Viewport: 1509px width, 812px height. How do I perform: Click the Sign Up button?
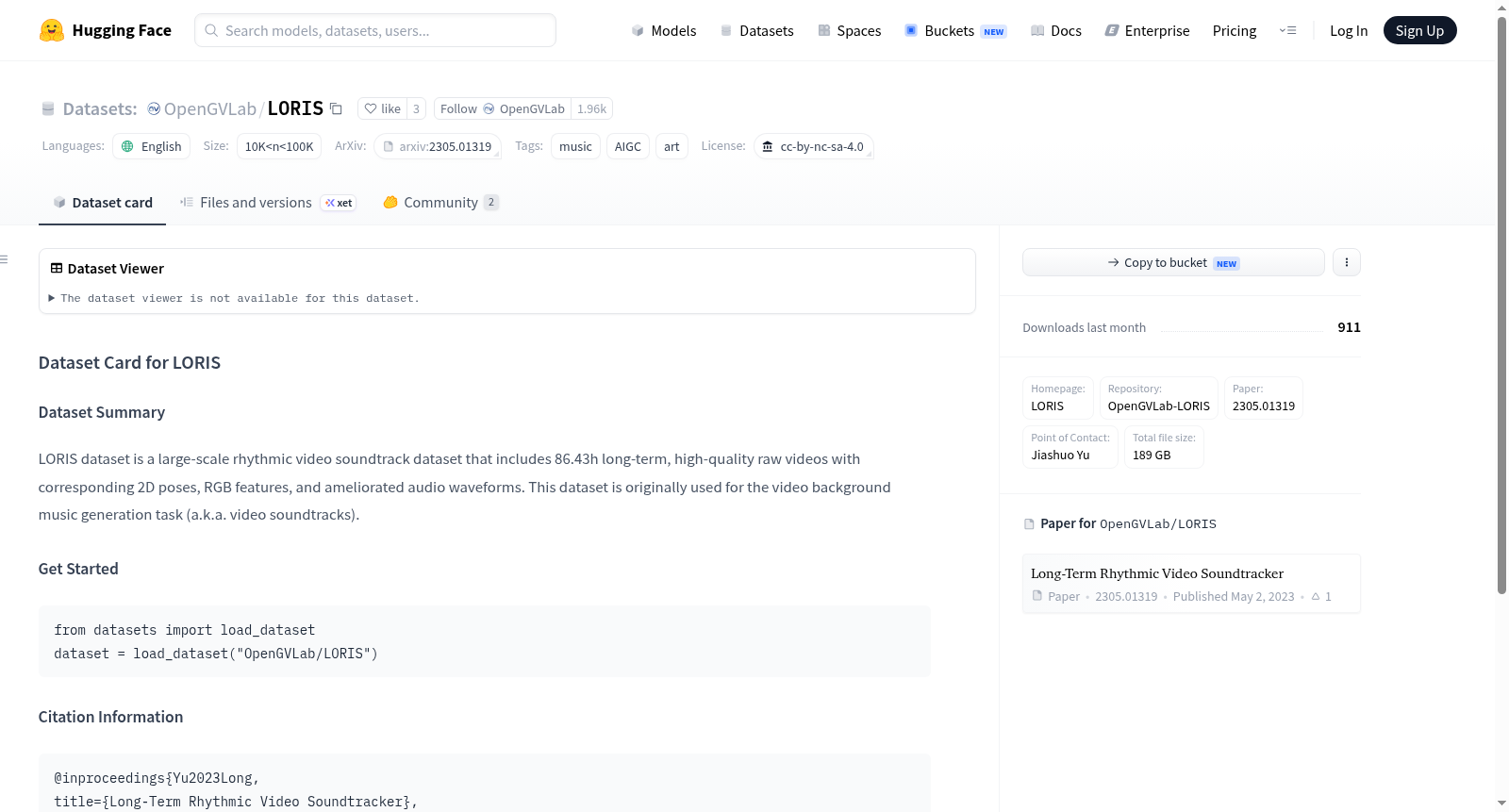coord(1419,30)
